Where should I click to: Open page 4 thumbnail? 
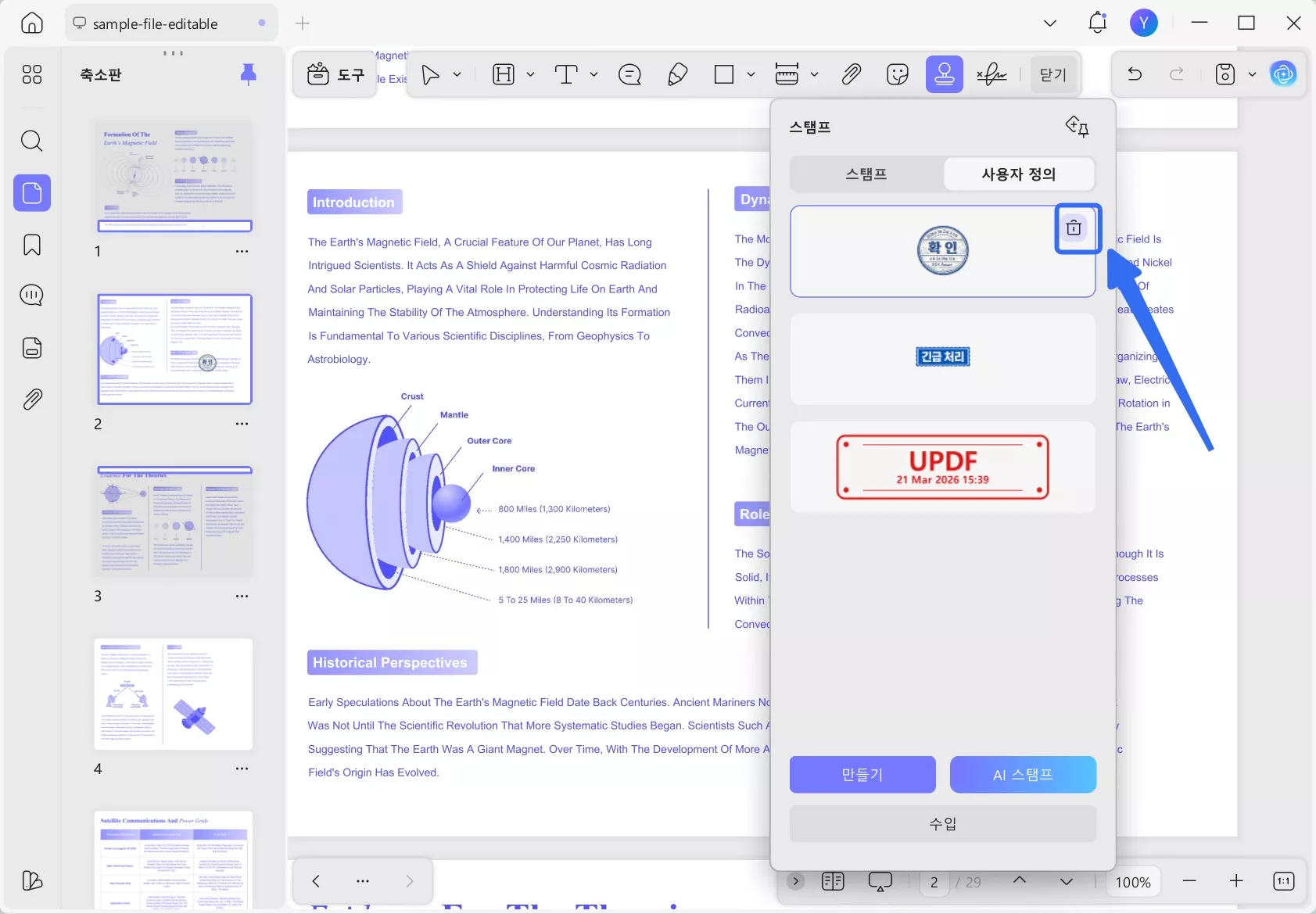[x=174, y=694]
